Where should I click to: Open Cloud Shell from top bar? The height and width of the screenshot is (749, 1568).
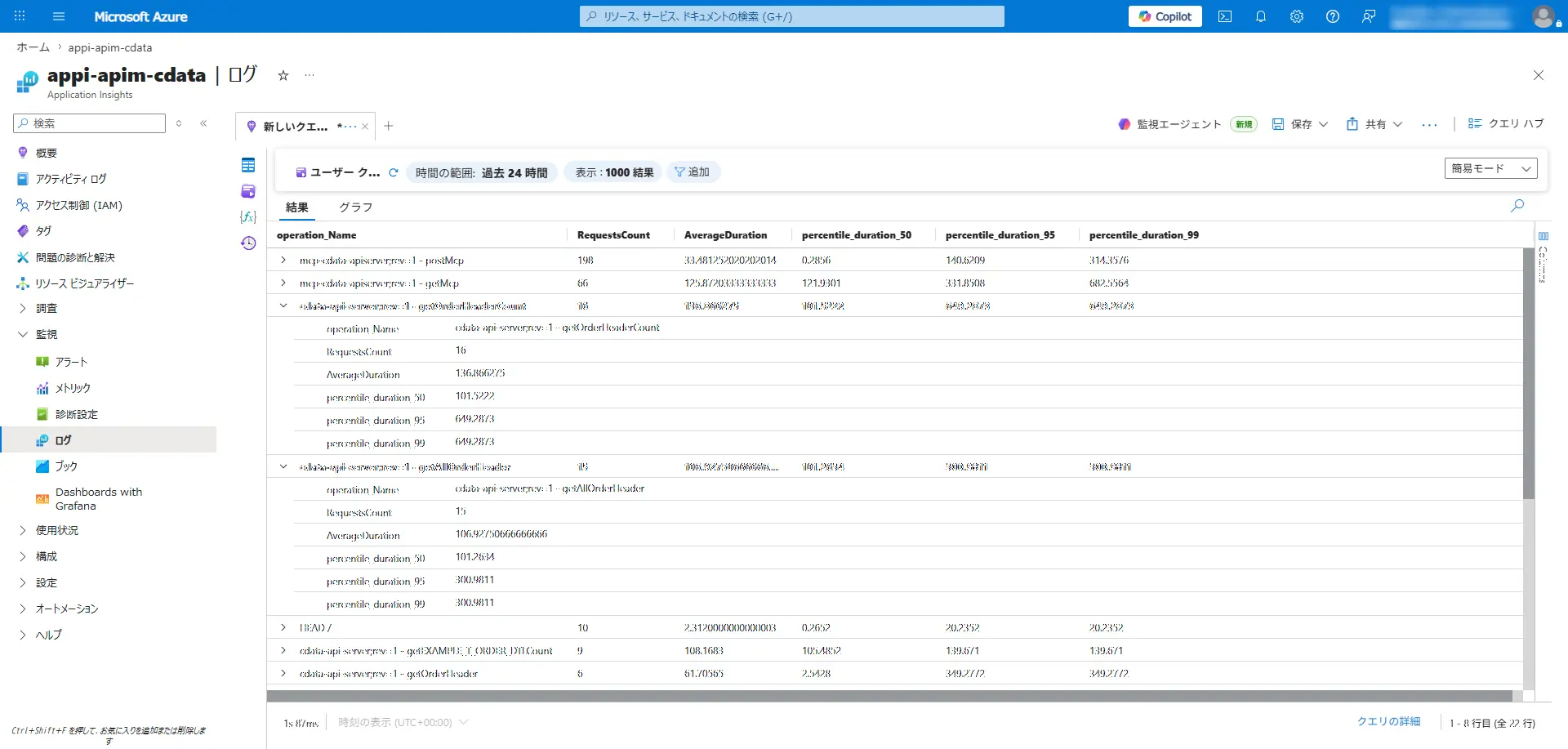1225,16
